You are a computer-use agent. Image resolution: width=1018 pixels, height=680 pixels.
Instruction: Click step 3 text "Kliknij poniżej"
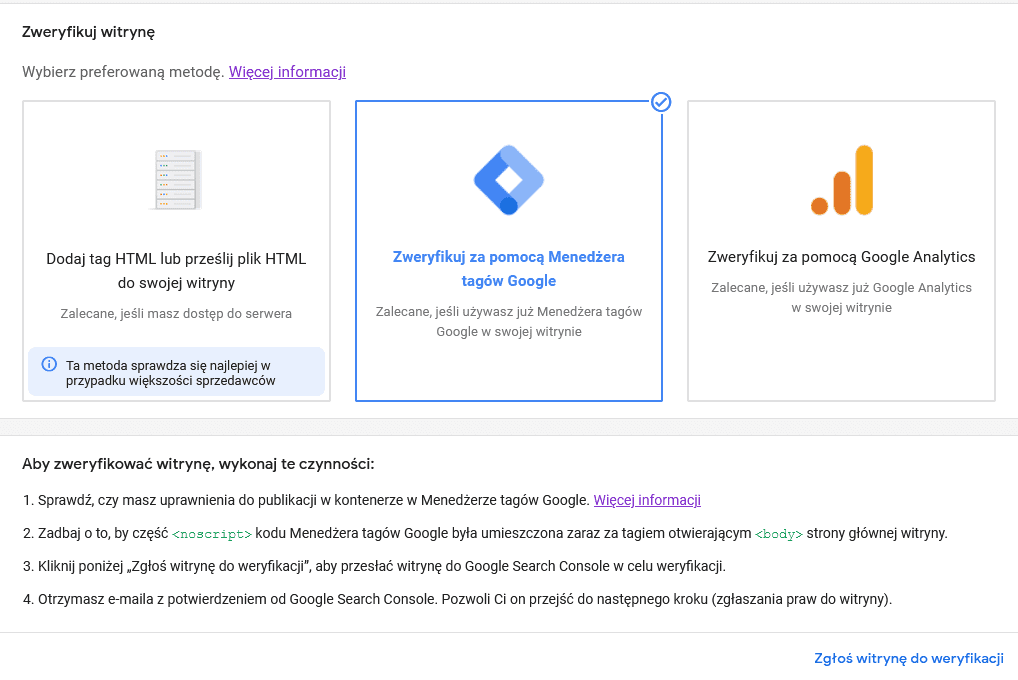tap(374, 566)
